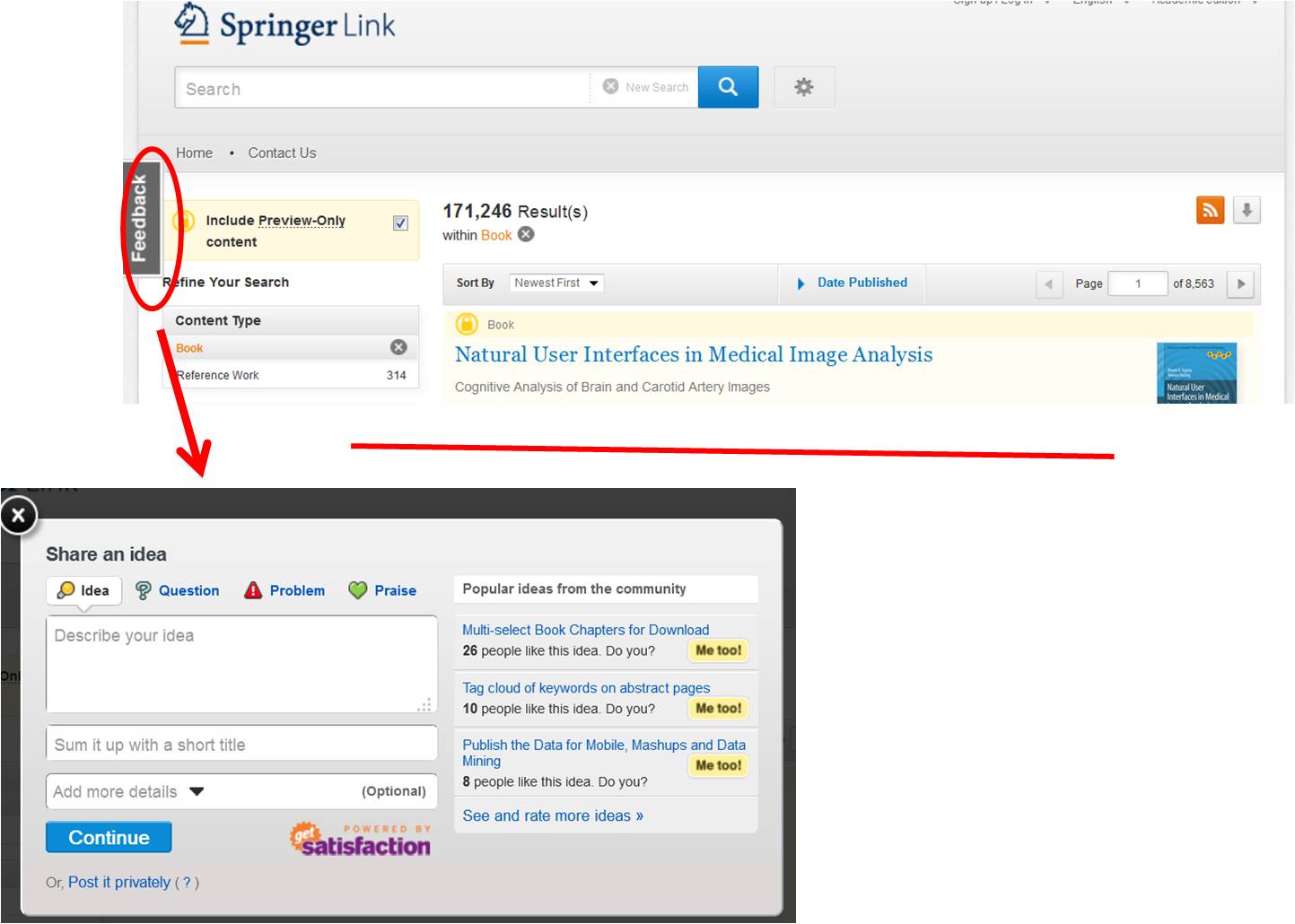1295x924 pixels.
Task: Click the main Search input field
Action: (x=382, y=88)
